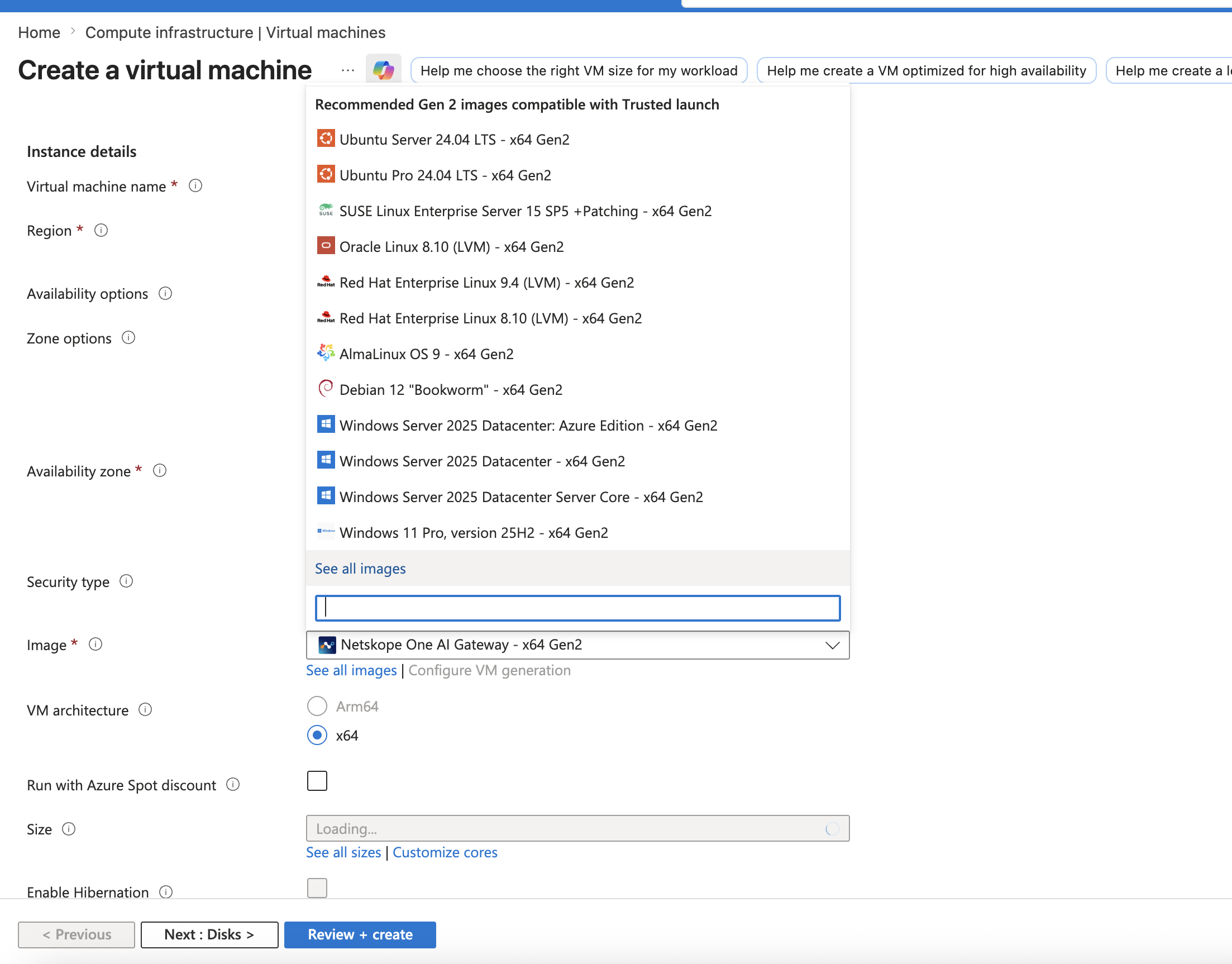Choose Red Hat Enterprise Linux 8.10 image
The width and height of the screenshot is (1232, 964).
577,318
